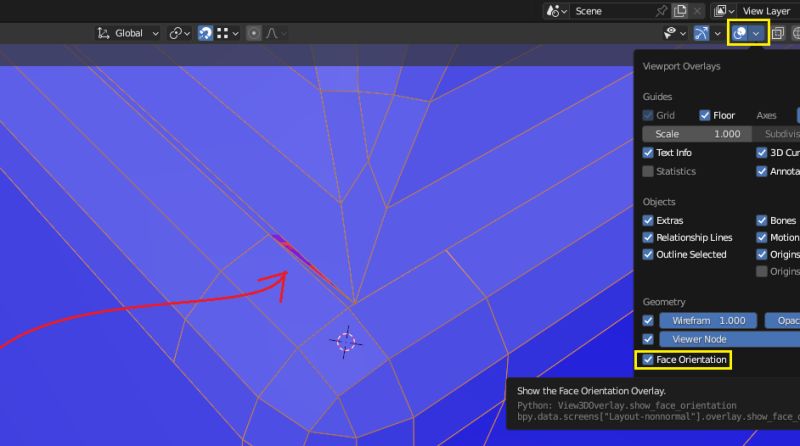Open the selectability and visibility eye dropdown
Viewport: 800px width, 446px height.
pyautogui.click(x=674, y=33)
